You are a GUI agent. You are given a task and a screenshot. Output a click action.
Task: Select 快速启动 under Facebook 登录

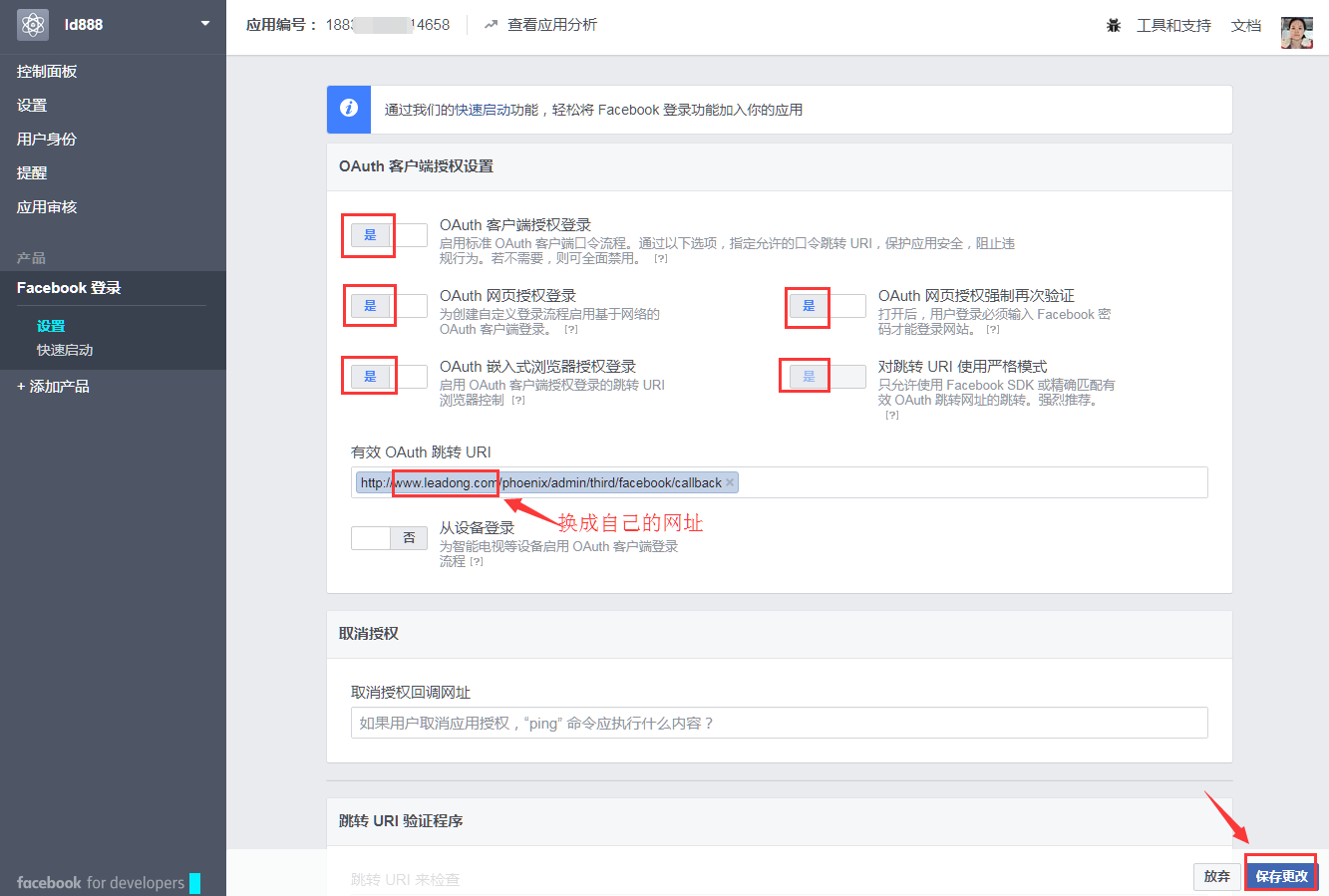coord(65,350)
